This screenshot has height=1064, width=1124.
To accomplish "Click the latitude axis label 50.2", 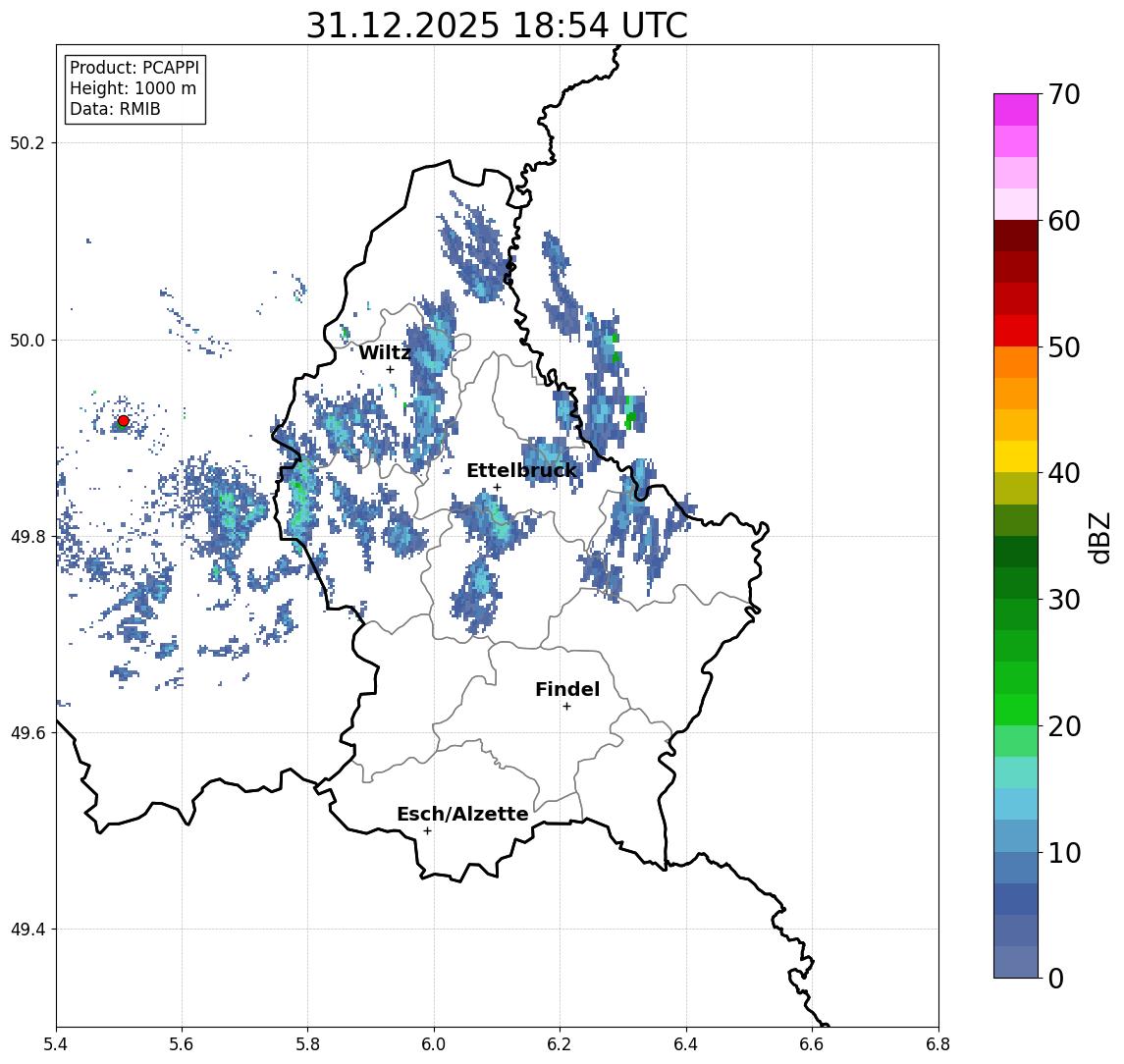I will [x=27, y=142].
